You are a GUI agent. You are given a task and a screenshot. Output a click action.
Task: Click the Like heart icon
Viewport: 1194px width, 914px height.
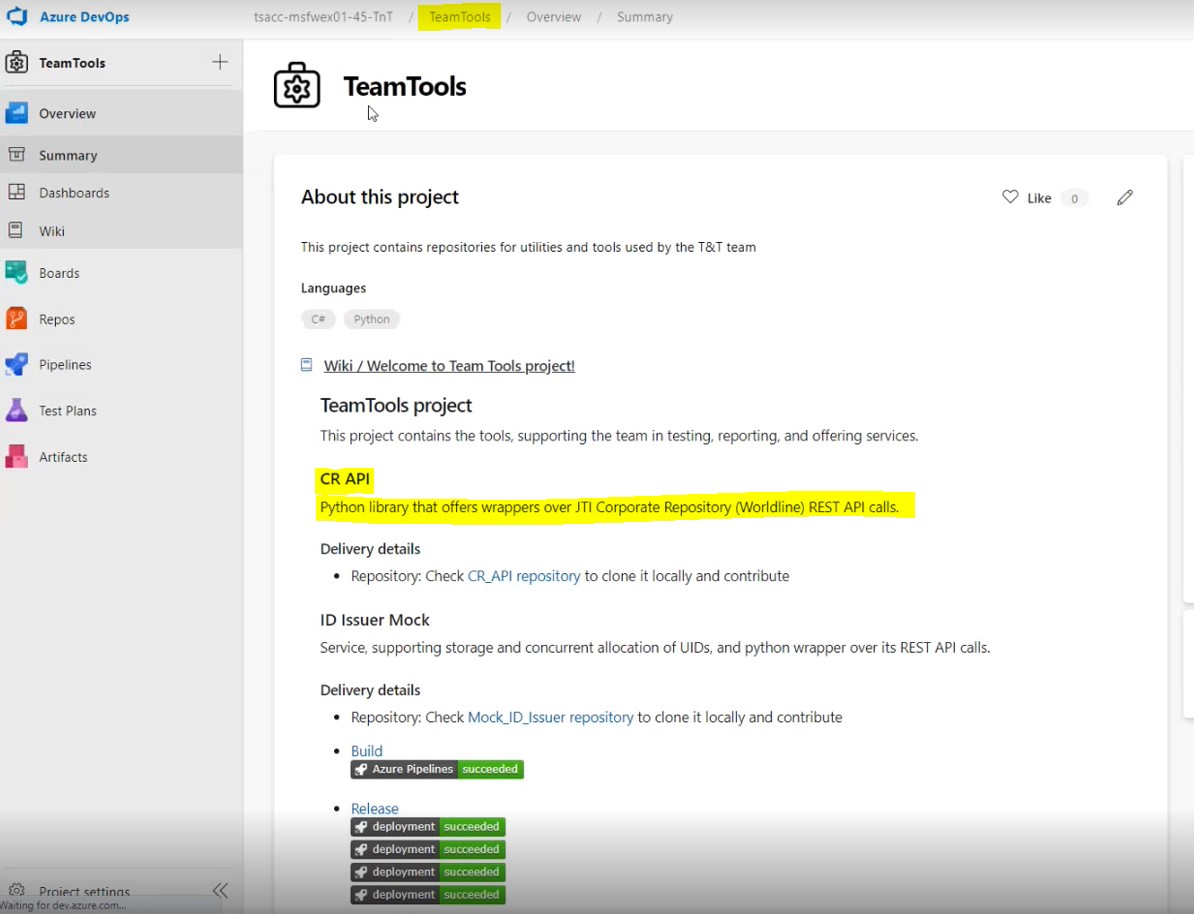1010,197
